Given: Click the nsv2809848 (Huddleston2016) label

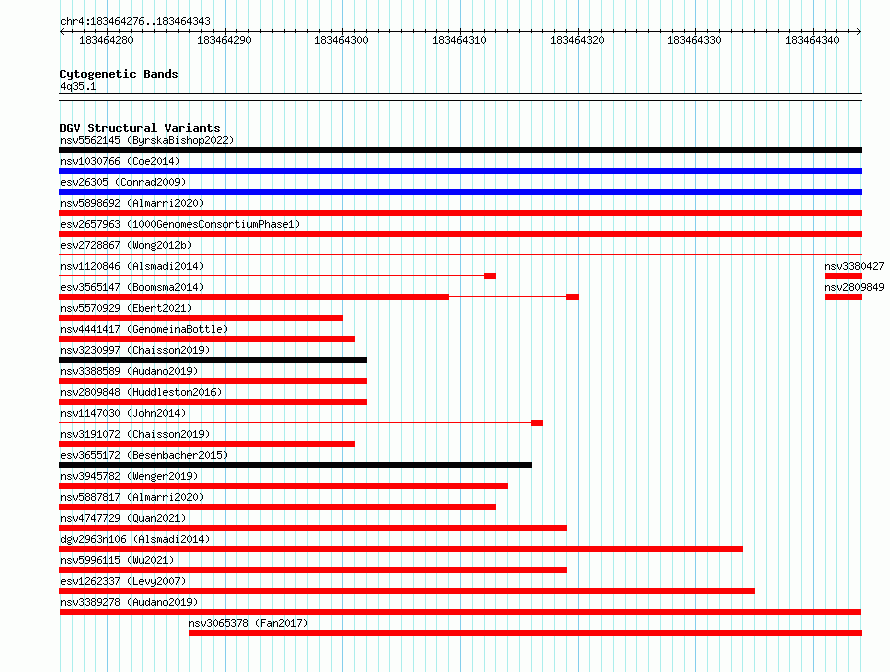Looking at the screenshot, I should (x=141, y=392).
